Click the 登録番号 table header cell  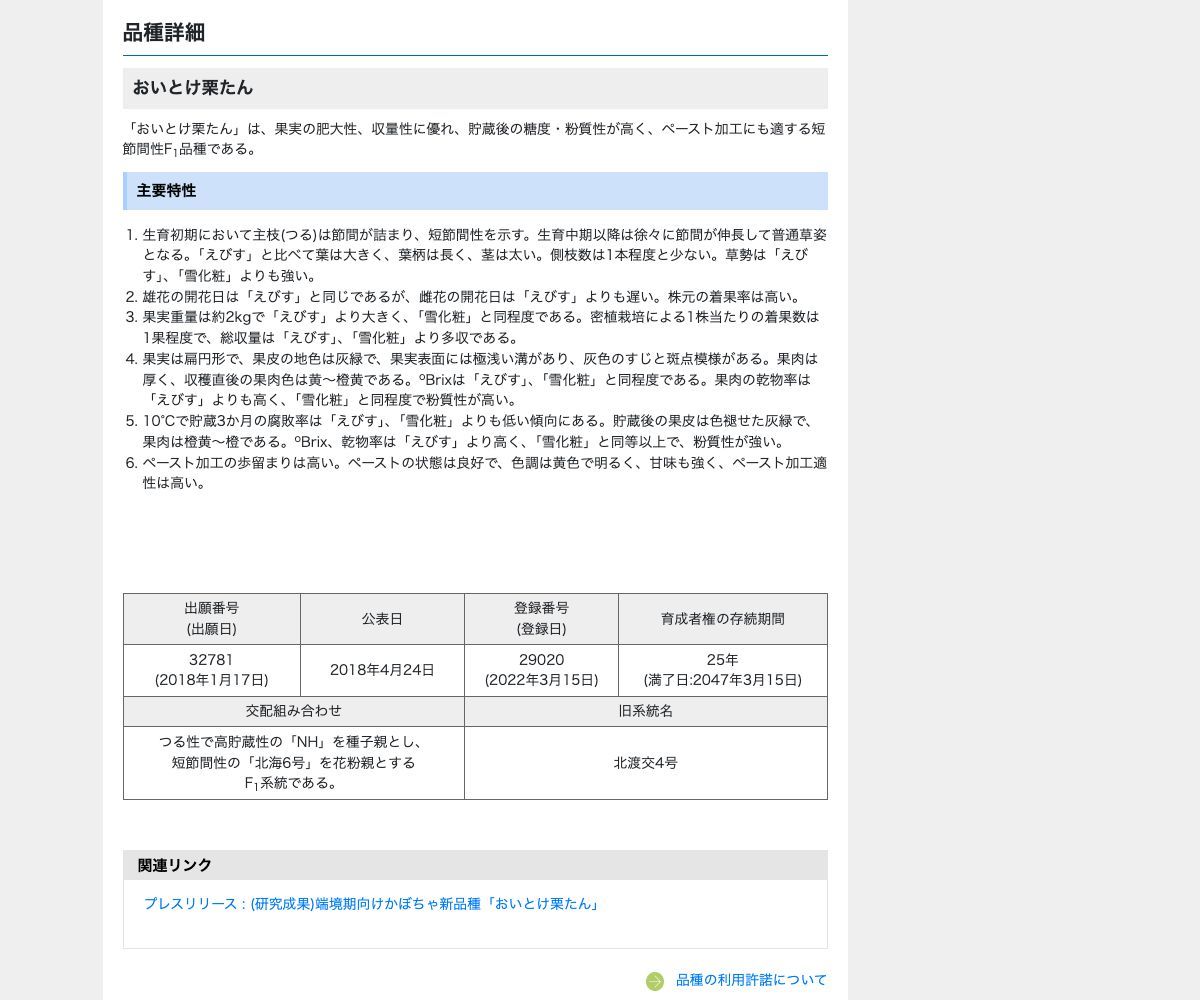[541, 619]
